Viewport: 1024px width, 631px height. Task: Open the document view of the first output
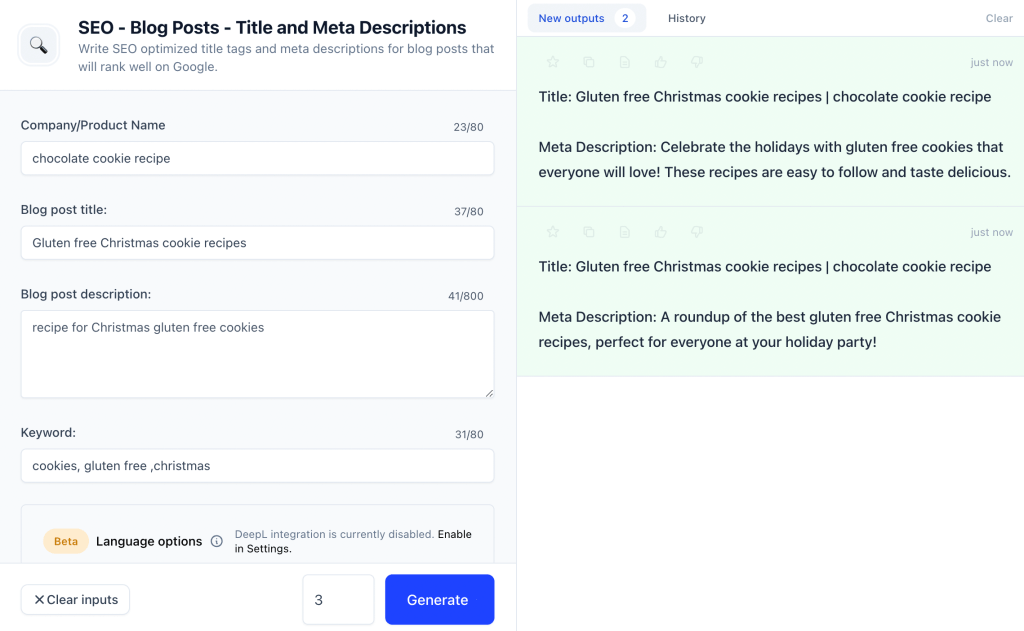[x=625, y=62]
